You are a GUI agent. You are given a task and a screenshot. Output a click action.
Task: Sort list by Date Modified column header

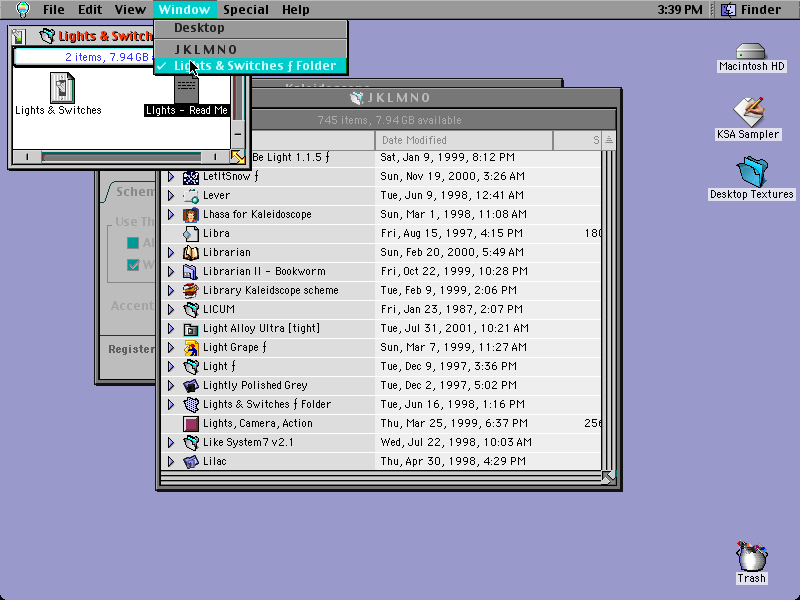point(464,140)
